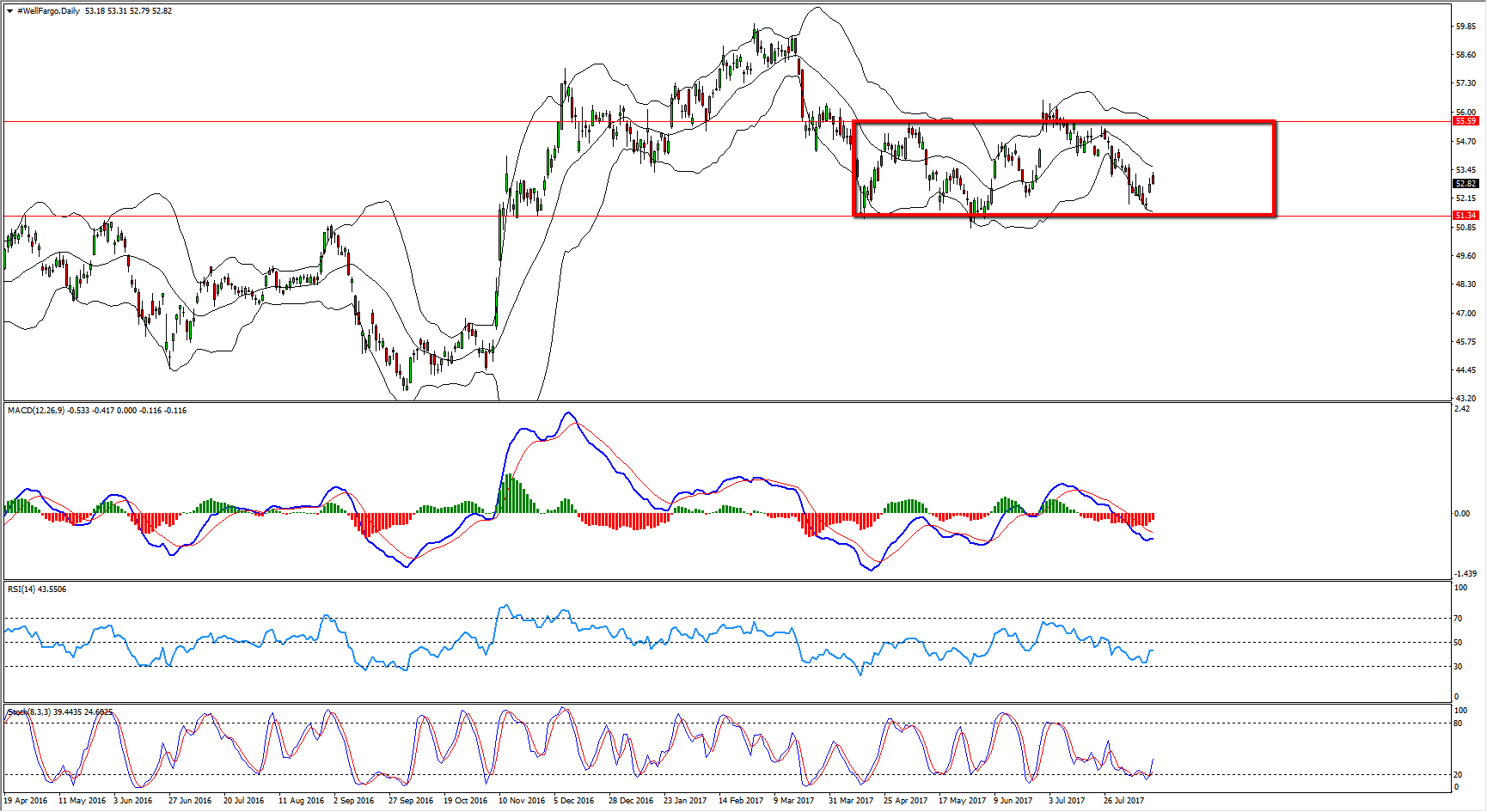Select the 2 Sep 2016 date label
The width and height of the screenshot is (1487, 812).
pyautogui.click(x=354, y=801)
